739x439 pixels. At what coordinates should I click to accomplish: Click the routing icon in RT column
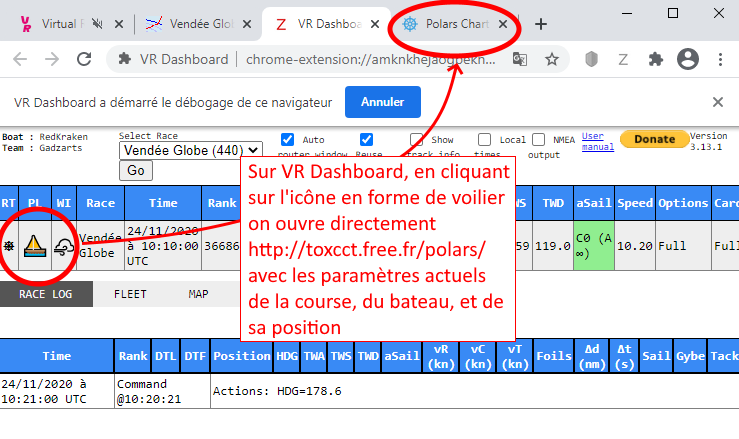(9, 246)
